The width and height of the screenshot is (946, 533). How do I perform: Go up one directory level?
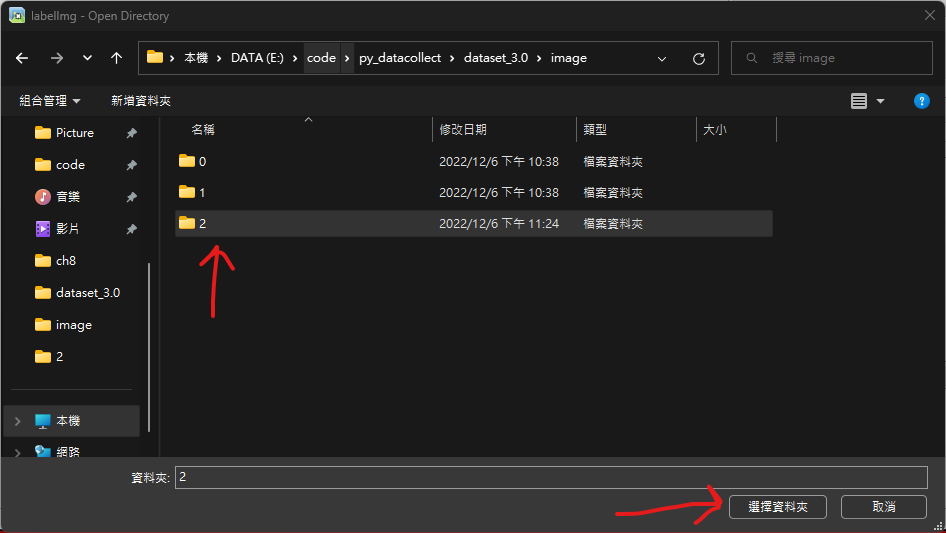pyautogui.click(x=116, y=58)
